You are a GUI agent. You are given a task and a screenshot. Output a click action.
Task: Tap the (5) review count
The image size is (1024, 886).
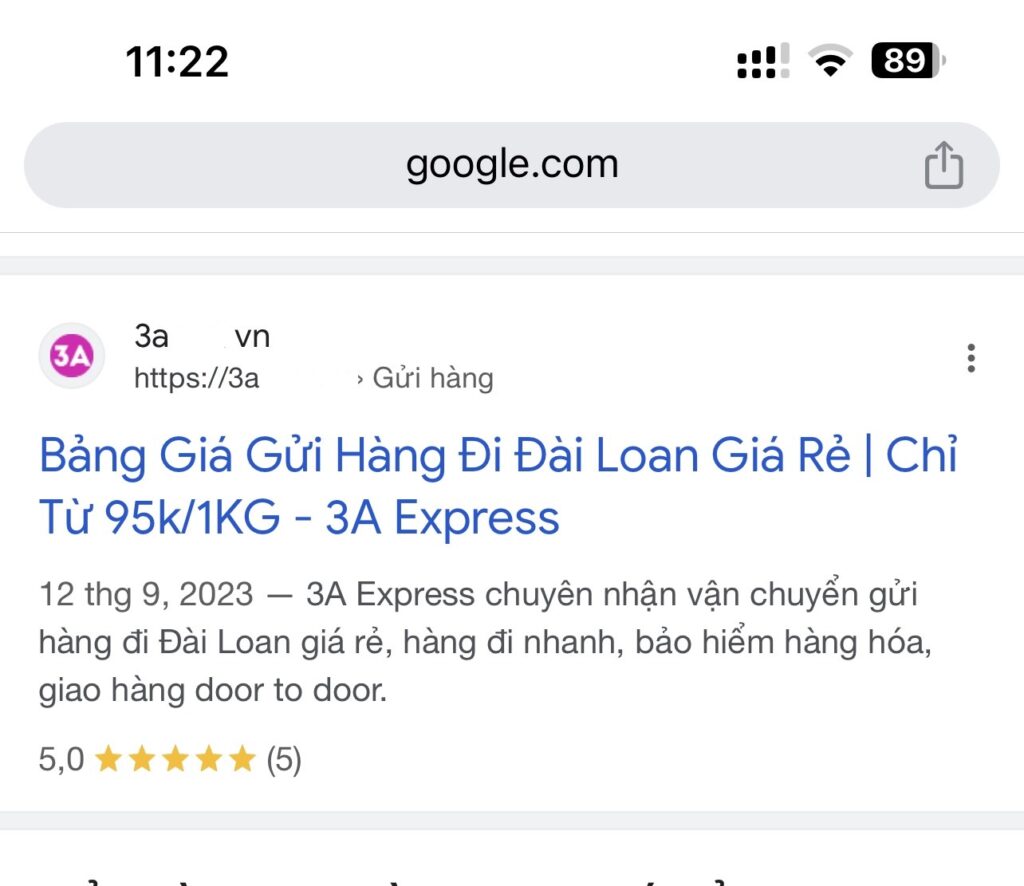pos(284,760)
